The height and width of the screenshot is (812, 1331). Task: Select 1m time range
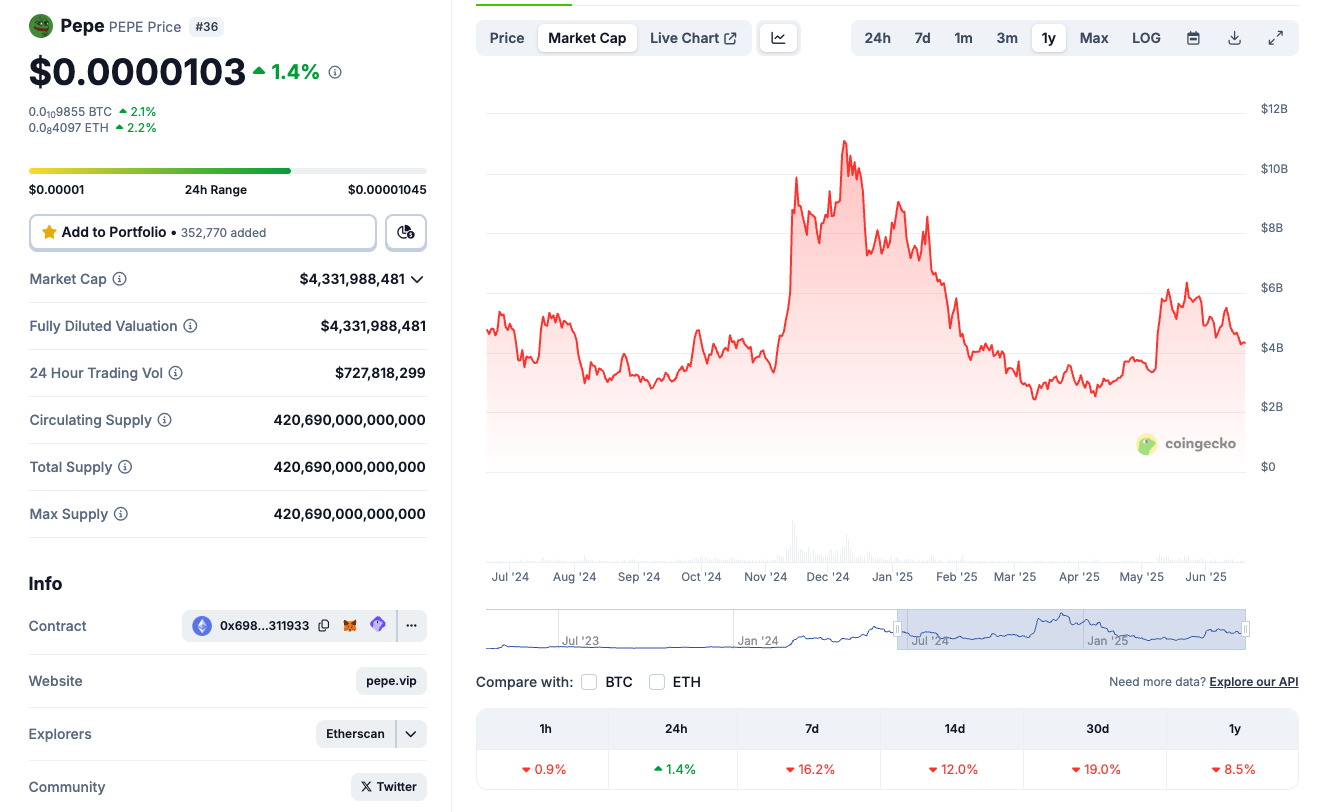pos(963,38)
